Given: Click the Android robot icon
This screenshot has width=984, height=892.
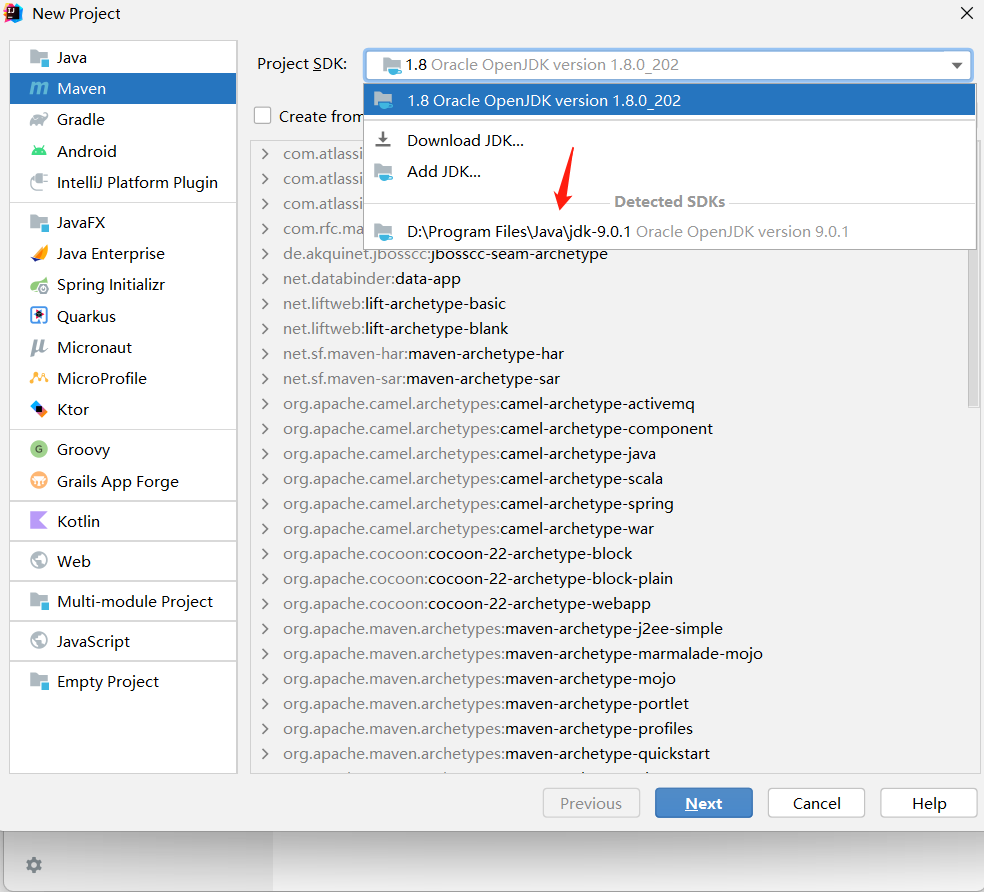Looking at the screenshot, I should pyautogui.click(x=39, y=151).
